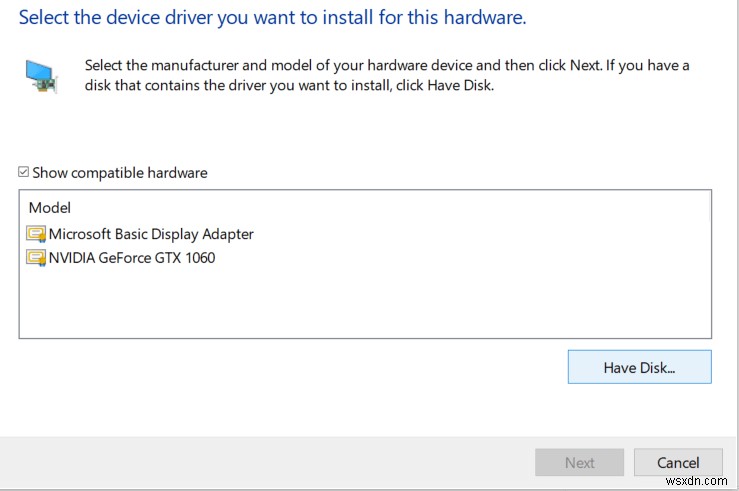
Task: Cancel the driver installation wizard
Action: point(676,462)
